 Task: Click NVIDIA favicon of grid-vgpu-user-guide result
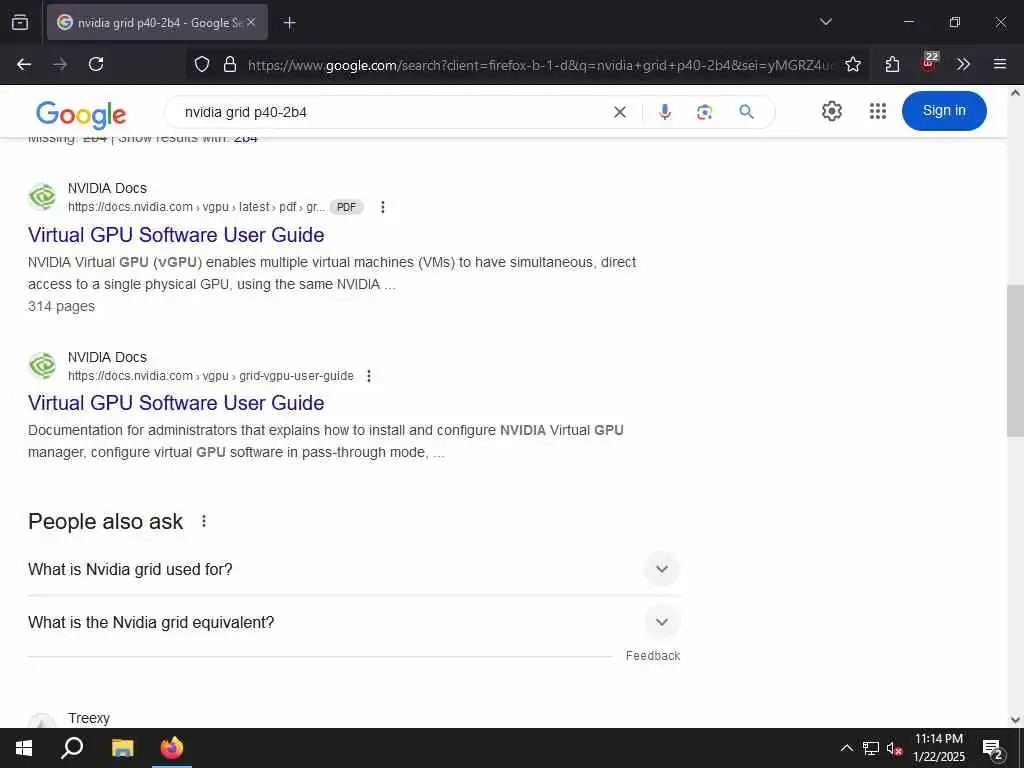[x=42, y=366]
